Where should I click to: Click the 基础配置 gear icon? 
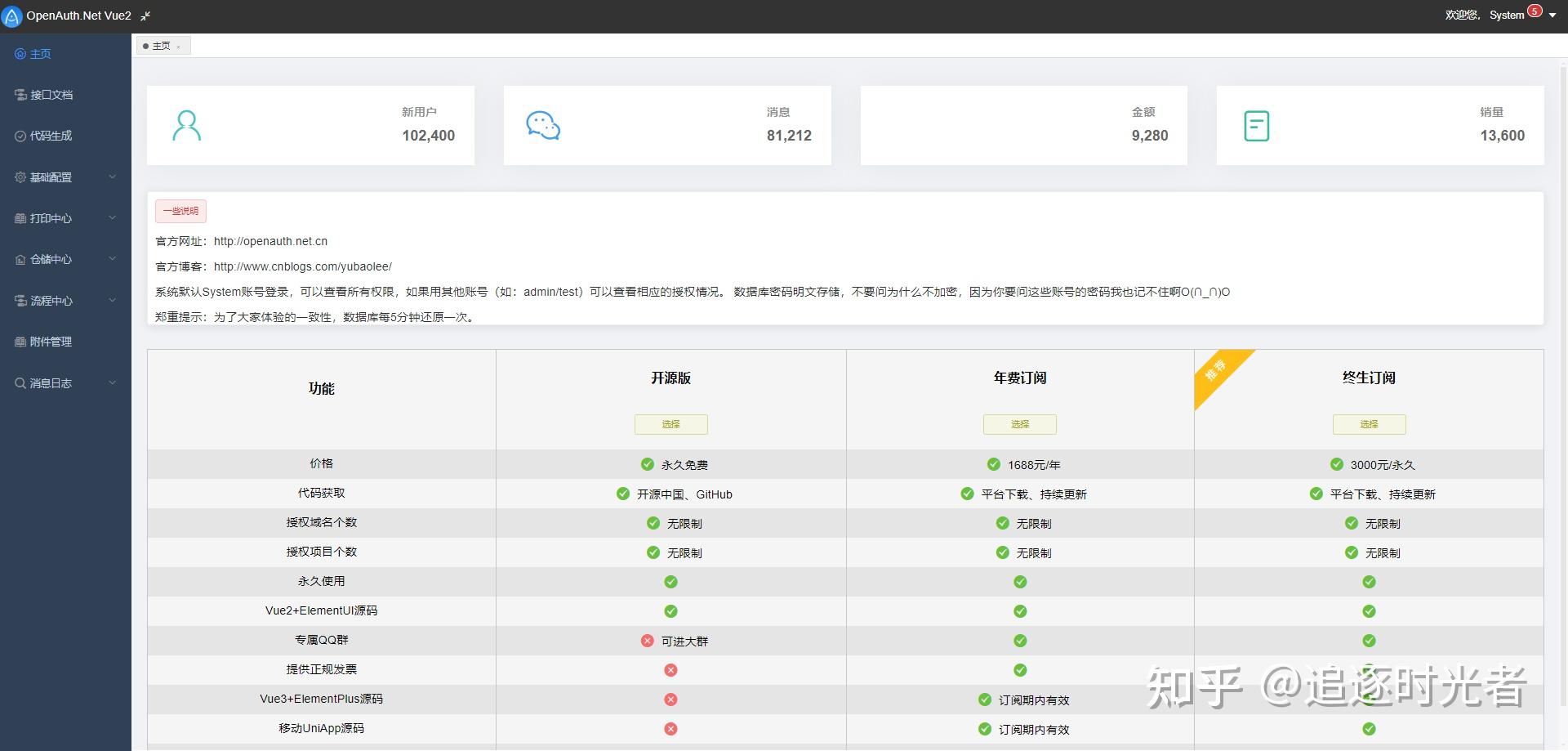(19, 177)
